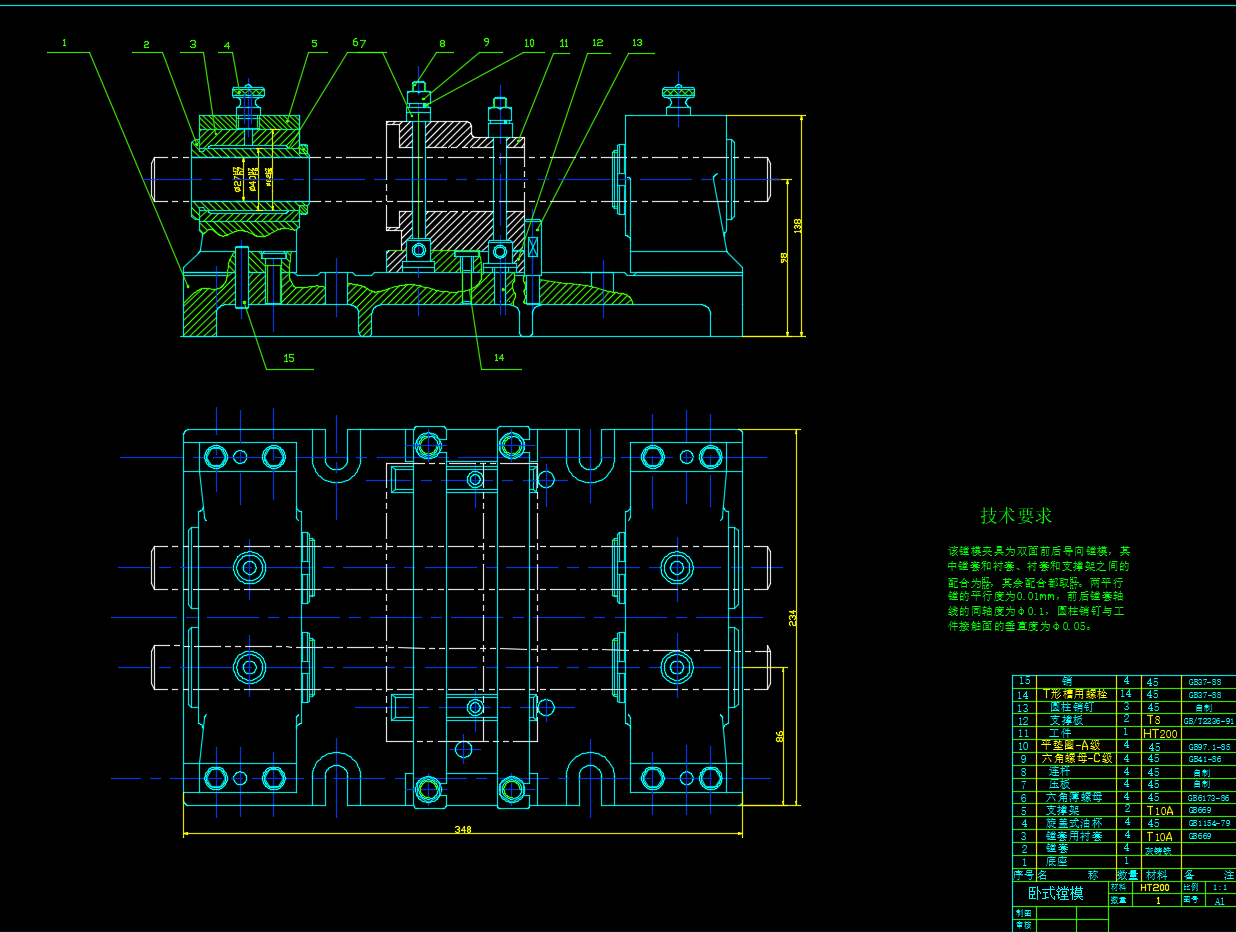Click part callout number 13
Image resolution: width=1236 pixels, height=932 pixels.
click(x=637, y=43)
